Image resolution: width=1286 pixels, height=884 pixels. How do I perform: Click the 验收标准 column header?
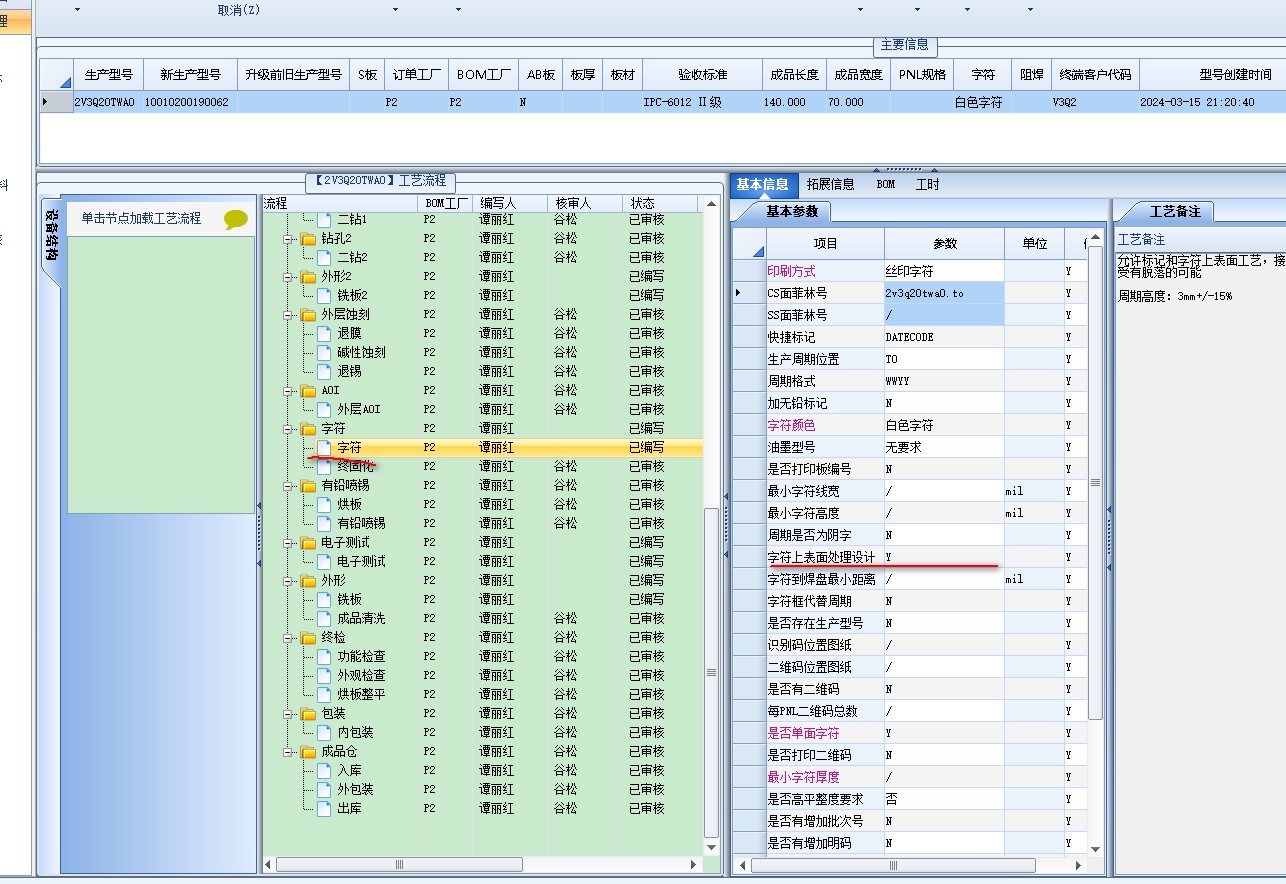tap(703, 75)
